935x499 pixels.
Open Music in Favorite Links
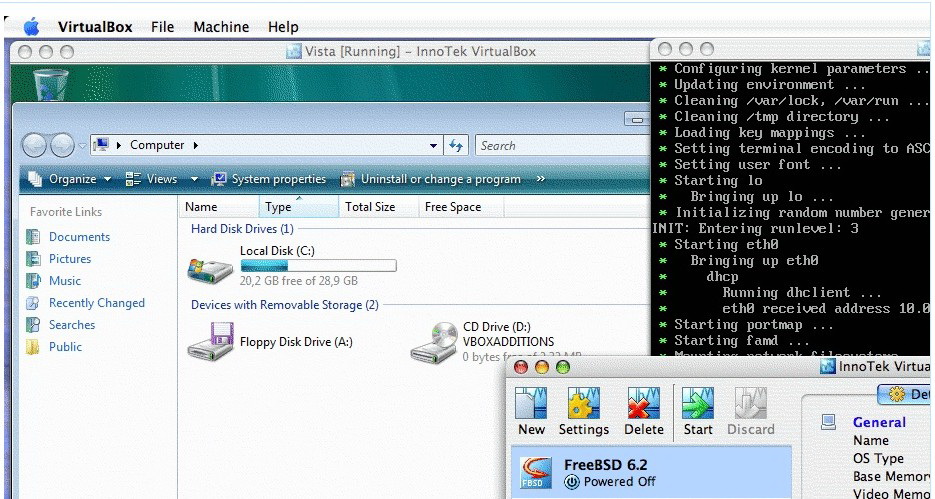click(x=64, y=281)
